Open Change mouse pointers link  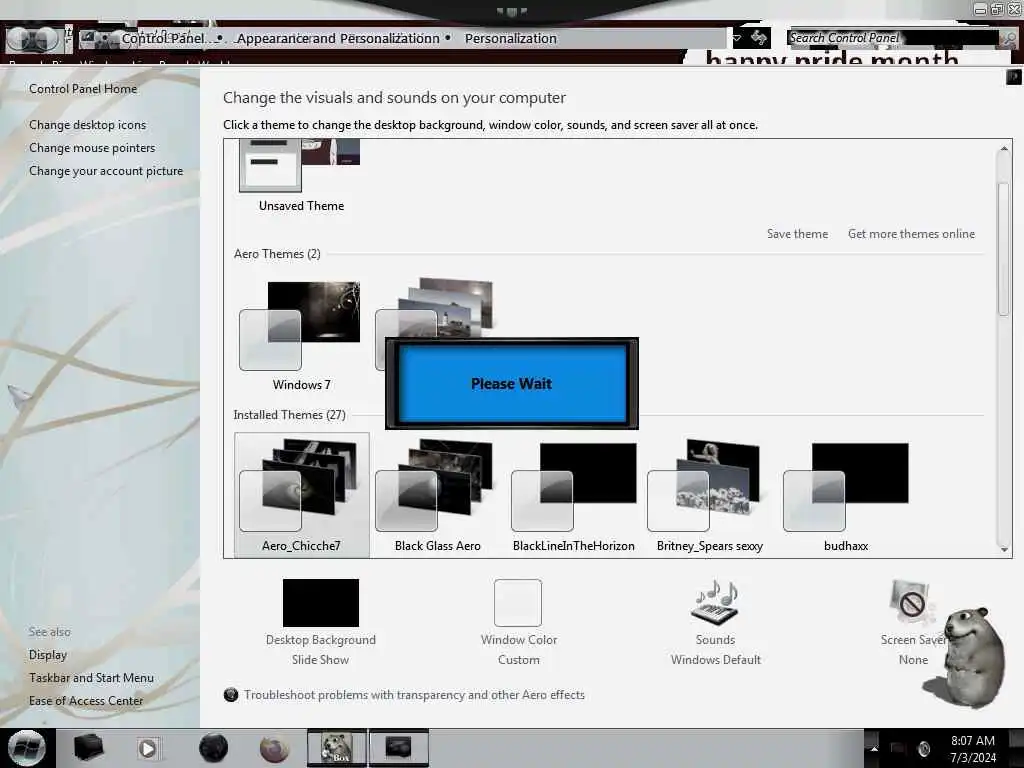tap(92, 148)
